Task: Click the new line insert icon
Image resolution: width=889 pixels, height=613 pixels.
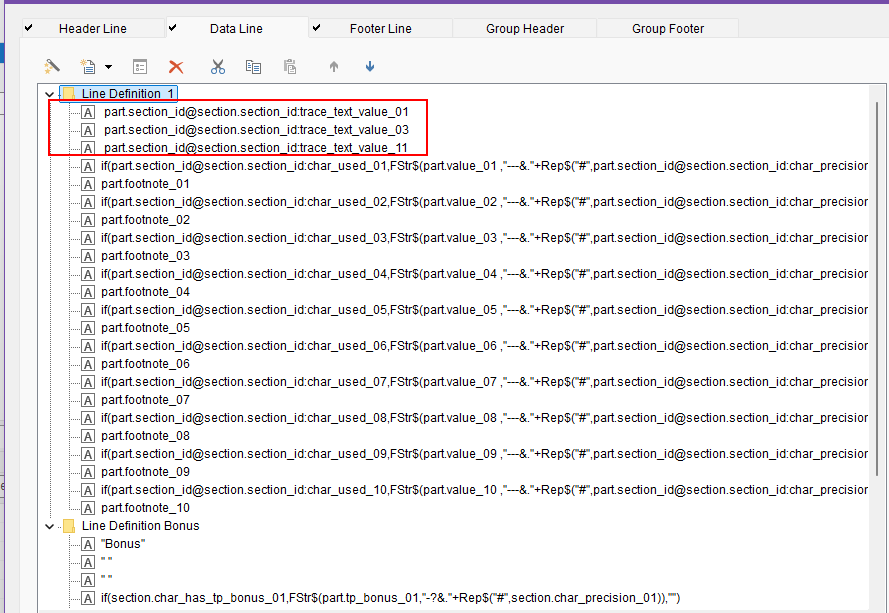Action: pyautogui.click(x=88, y=65)
